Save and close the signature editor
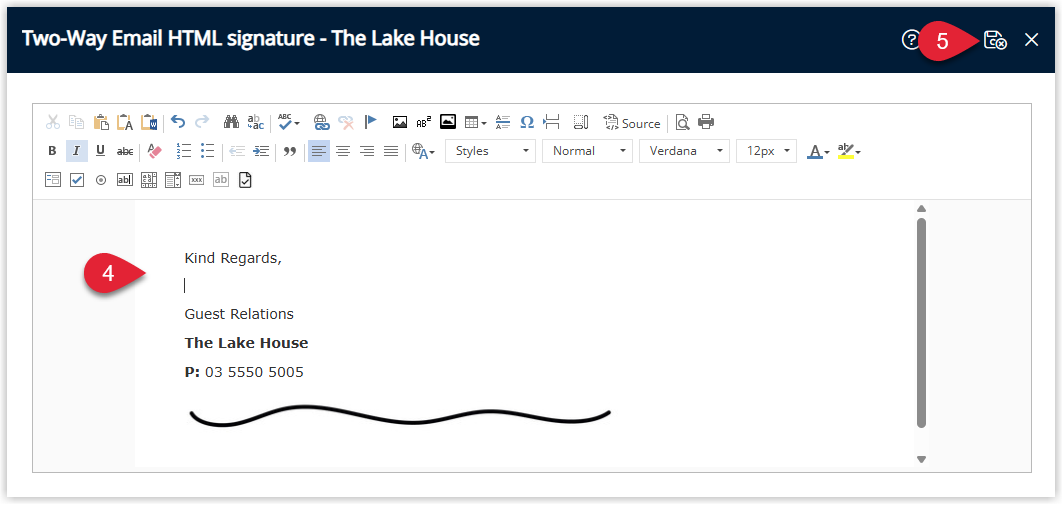This screenshot has width=1063, height=505. 995,40
